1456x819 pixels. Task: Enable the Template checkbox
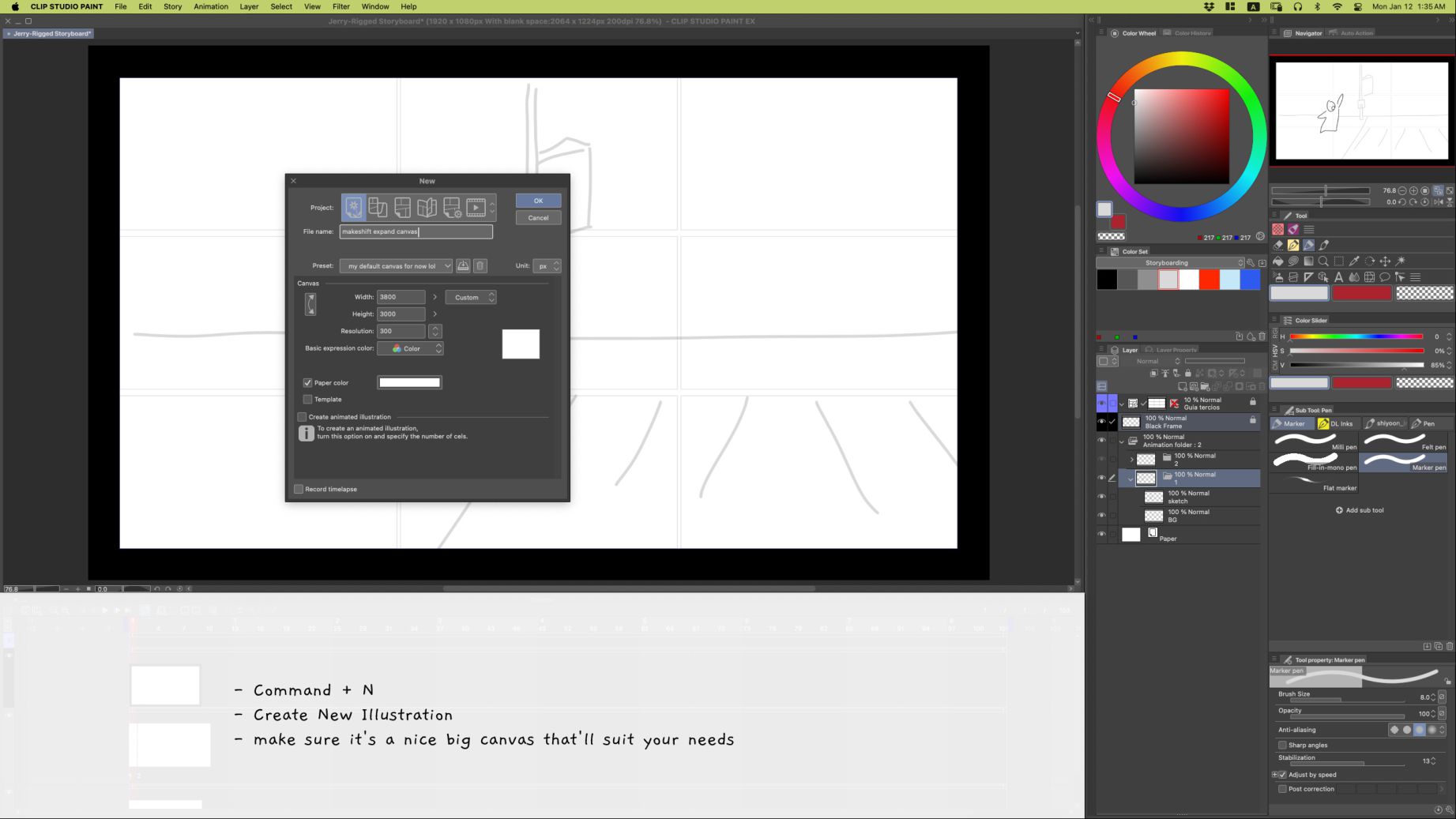307,400
